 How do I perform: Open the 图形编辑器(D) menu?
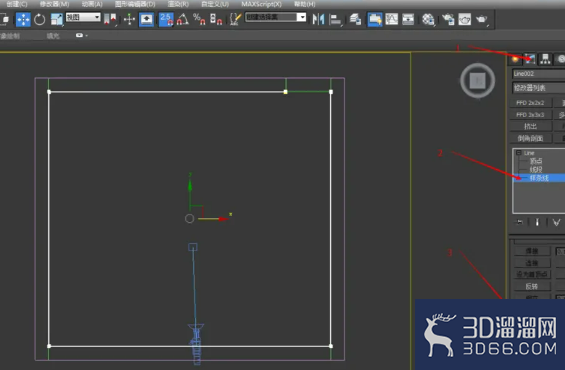coord(135,4)
